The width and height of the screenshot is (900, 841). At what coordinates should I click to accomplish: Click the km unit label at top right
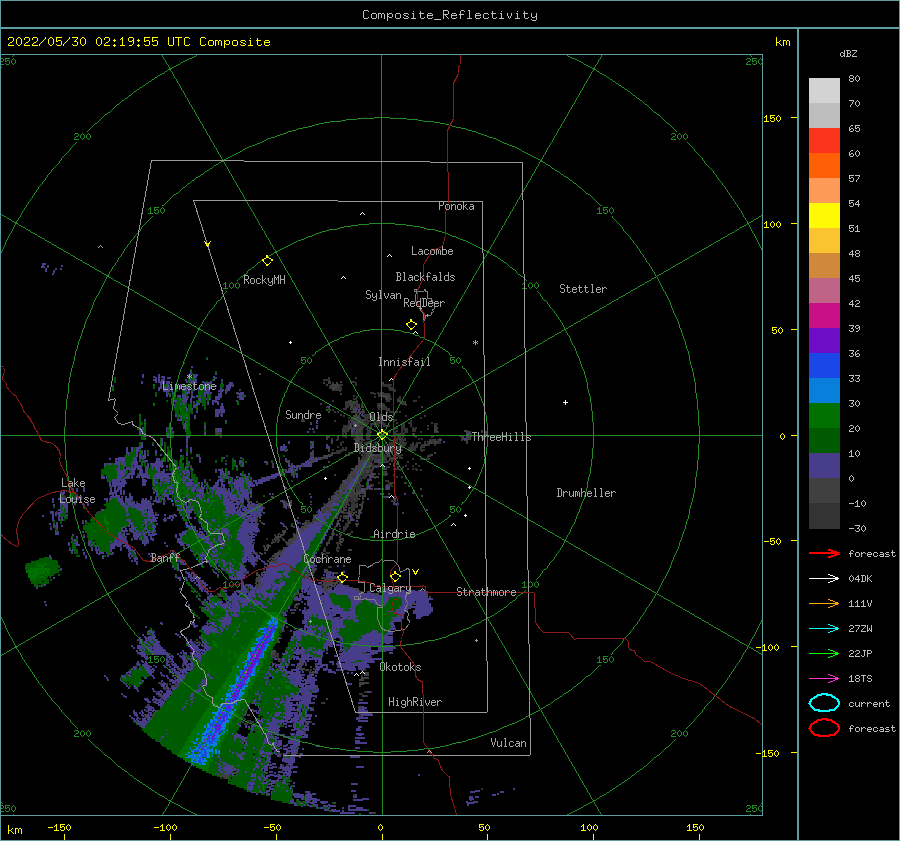[x=782, y=42]
